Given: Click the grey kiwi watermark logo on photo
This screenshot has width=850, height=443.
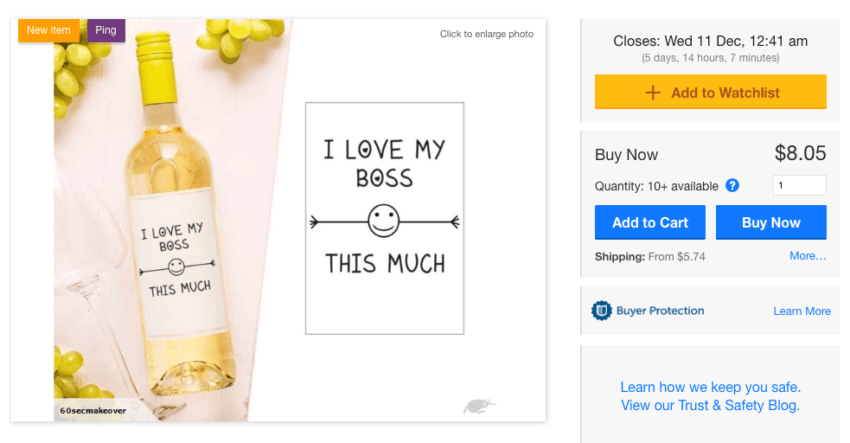Looking at the screenshot, I should [478, 406].
